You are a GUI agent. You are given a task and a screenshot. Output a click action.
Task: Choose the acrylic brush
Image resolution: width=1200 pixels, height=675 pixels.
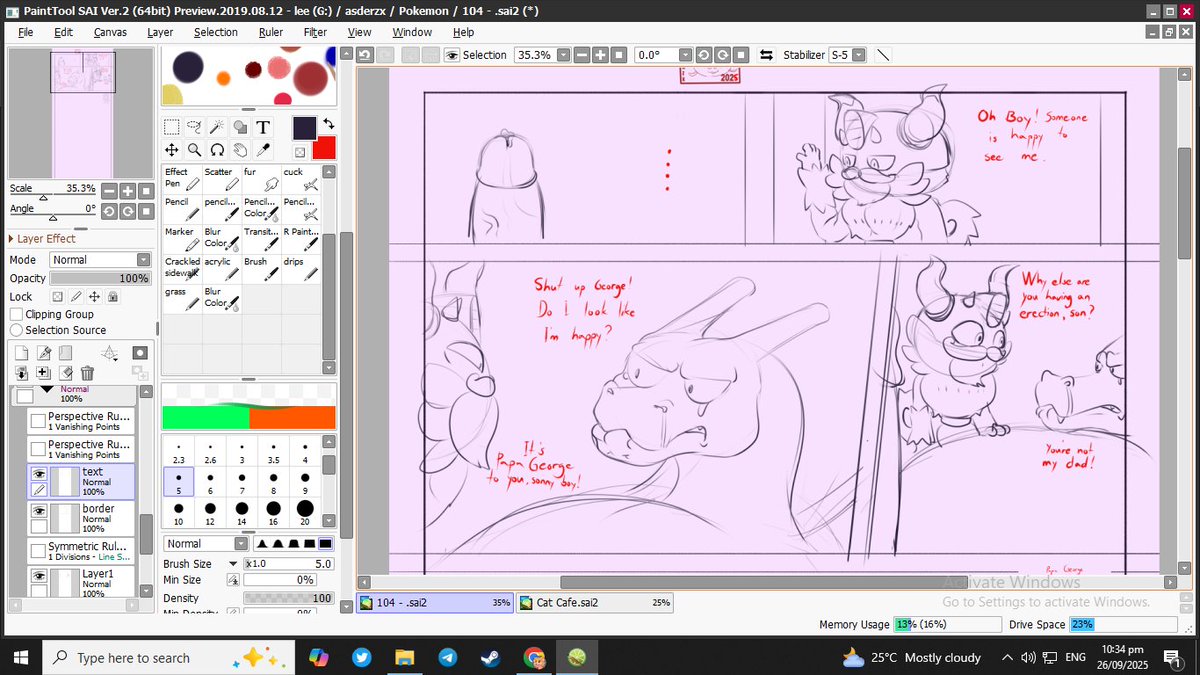point(221,268)
